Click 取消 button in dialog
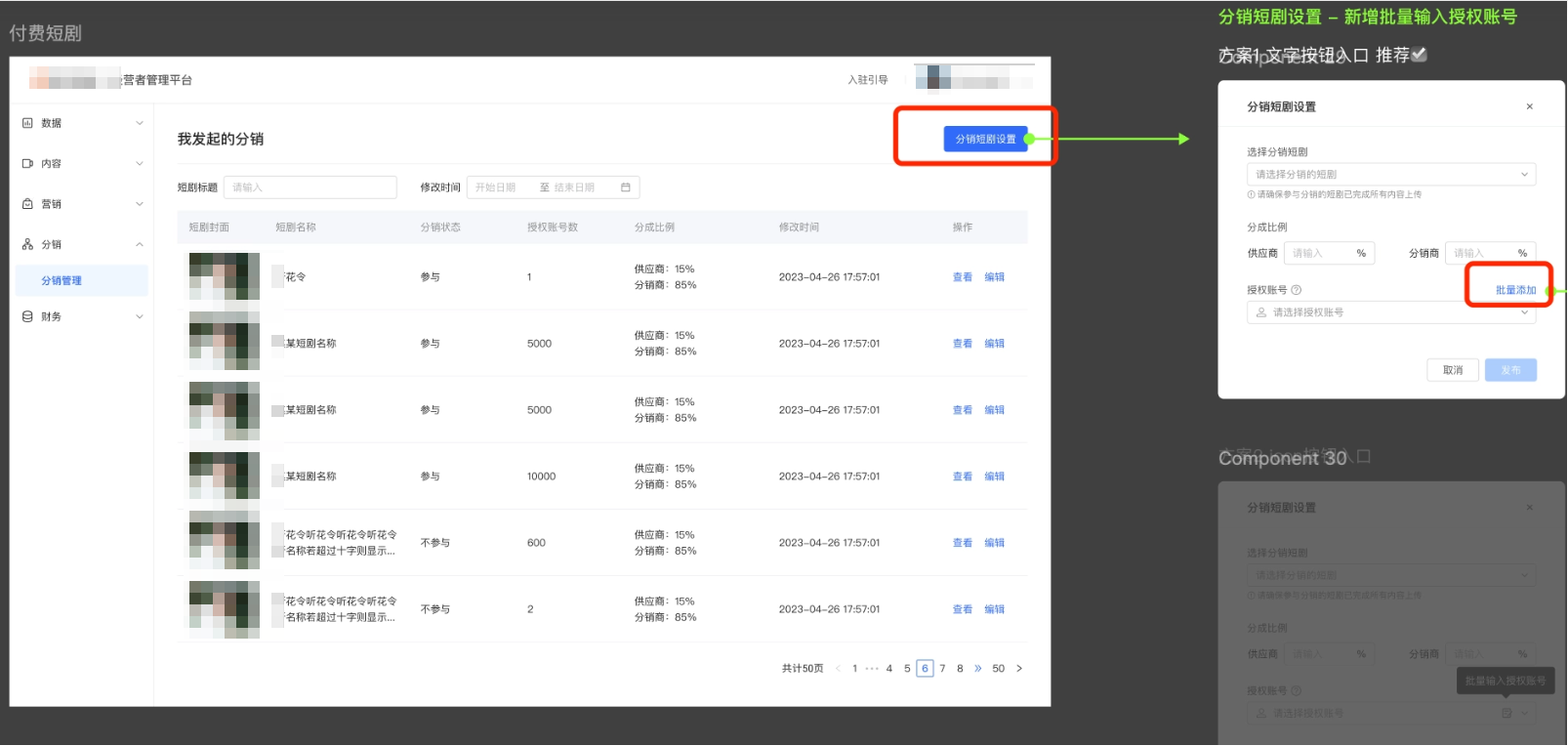This screenshot has width=1568, height=746. coord(1453,370)
